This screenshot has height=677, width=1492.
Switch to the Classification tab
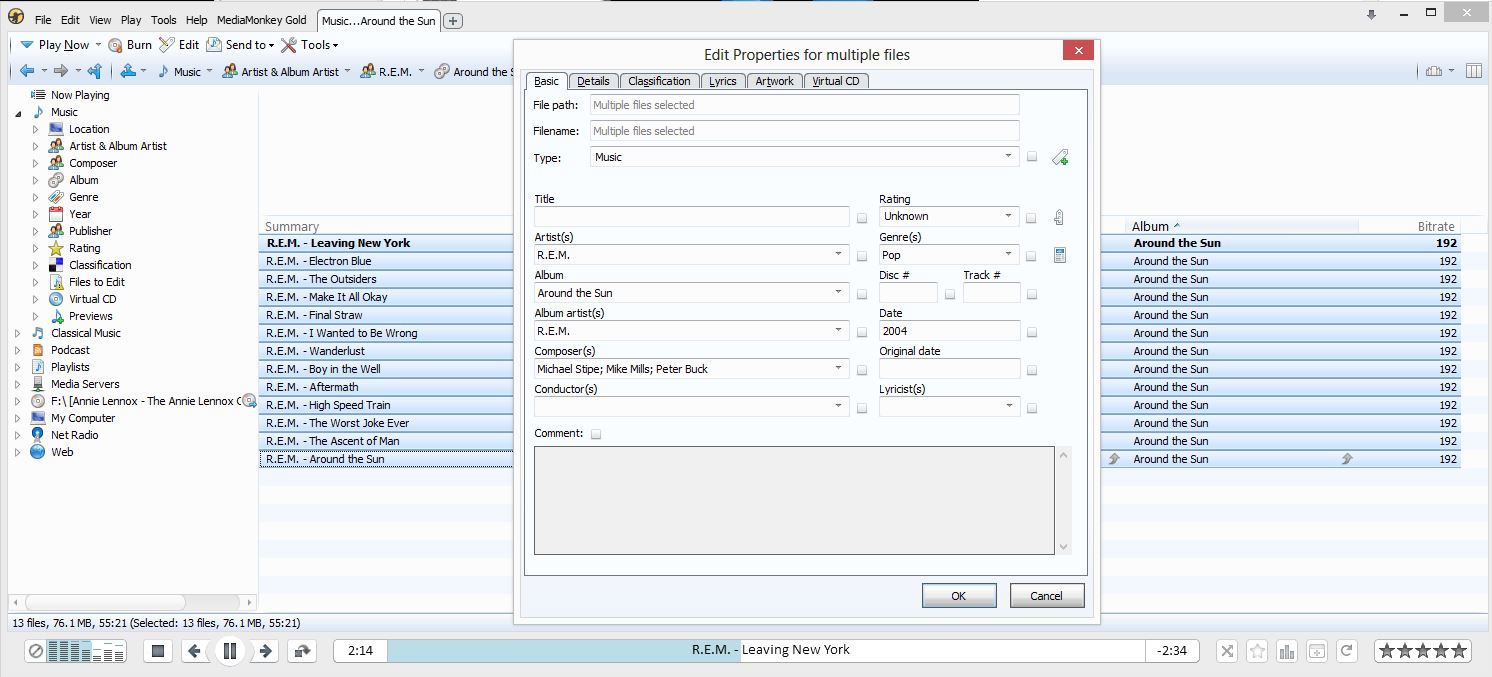(x=659, y=81)
